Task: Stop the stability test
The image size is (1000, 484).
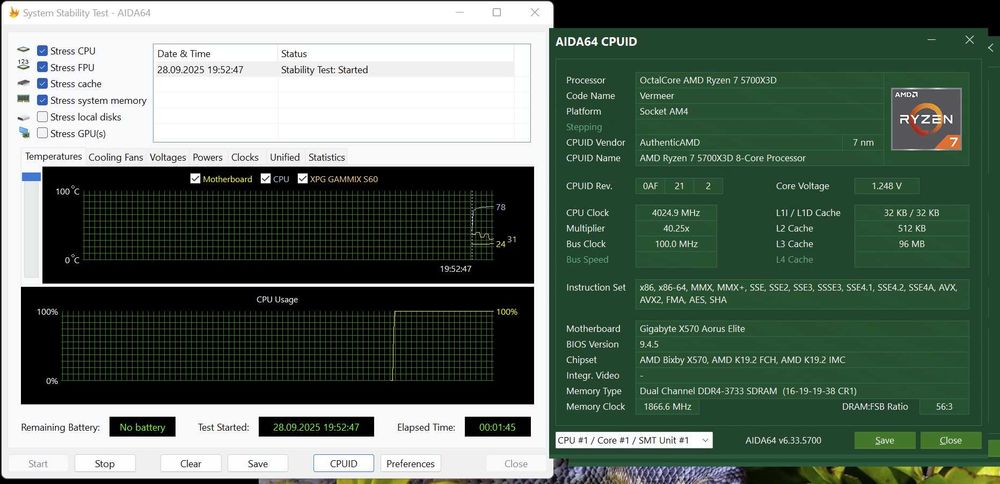Action: click(x=105, y=464)
